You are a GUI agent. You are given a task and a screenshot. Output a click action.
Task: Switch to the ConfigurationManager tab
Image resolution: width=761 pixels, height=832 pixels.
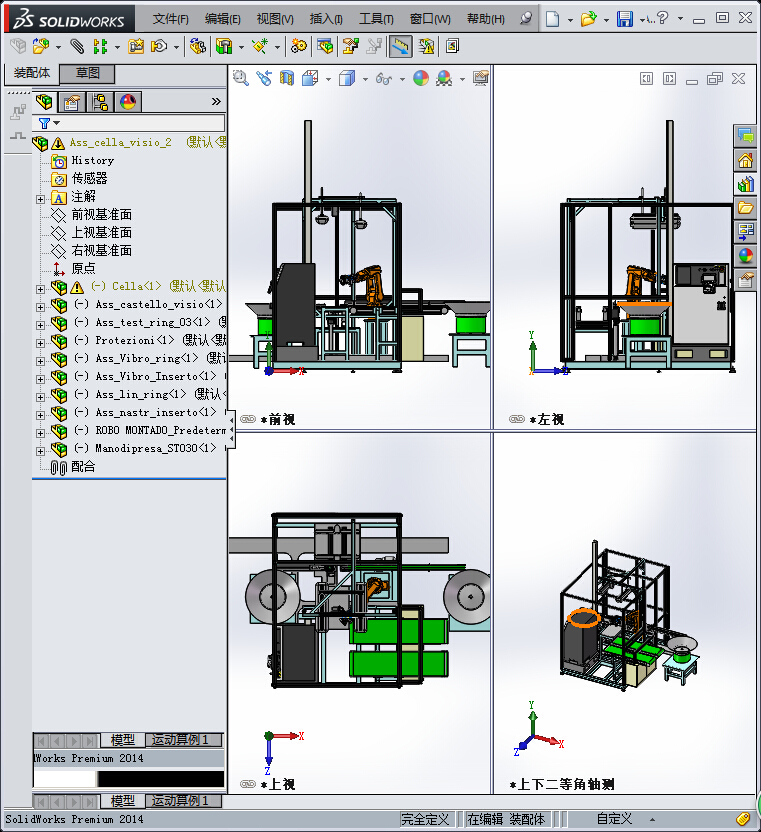tap(100, 101)
